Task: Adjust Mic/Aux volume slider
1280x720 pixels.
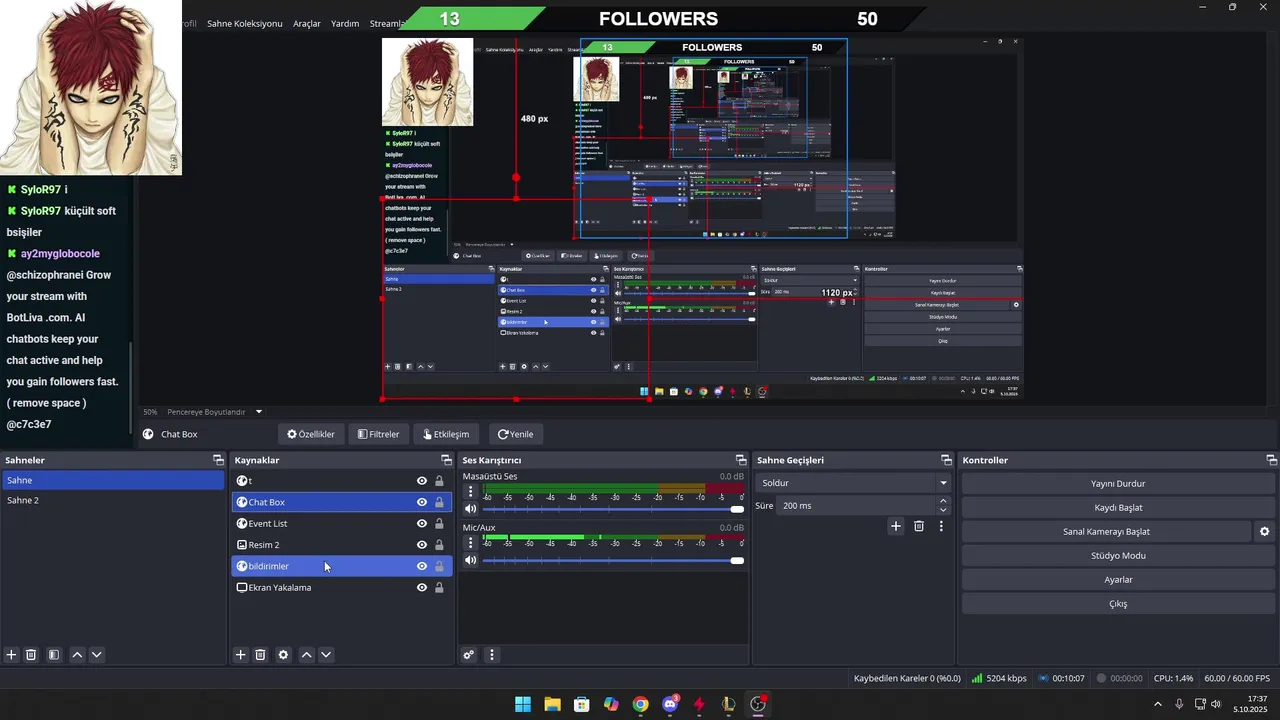Action: pos(613,560)
